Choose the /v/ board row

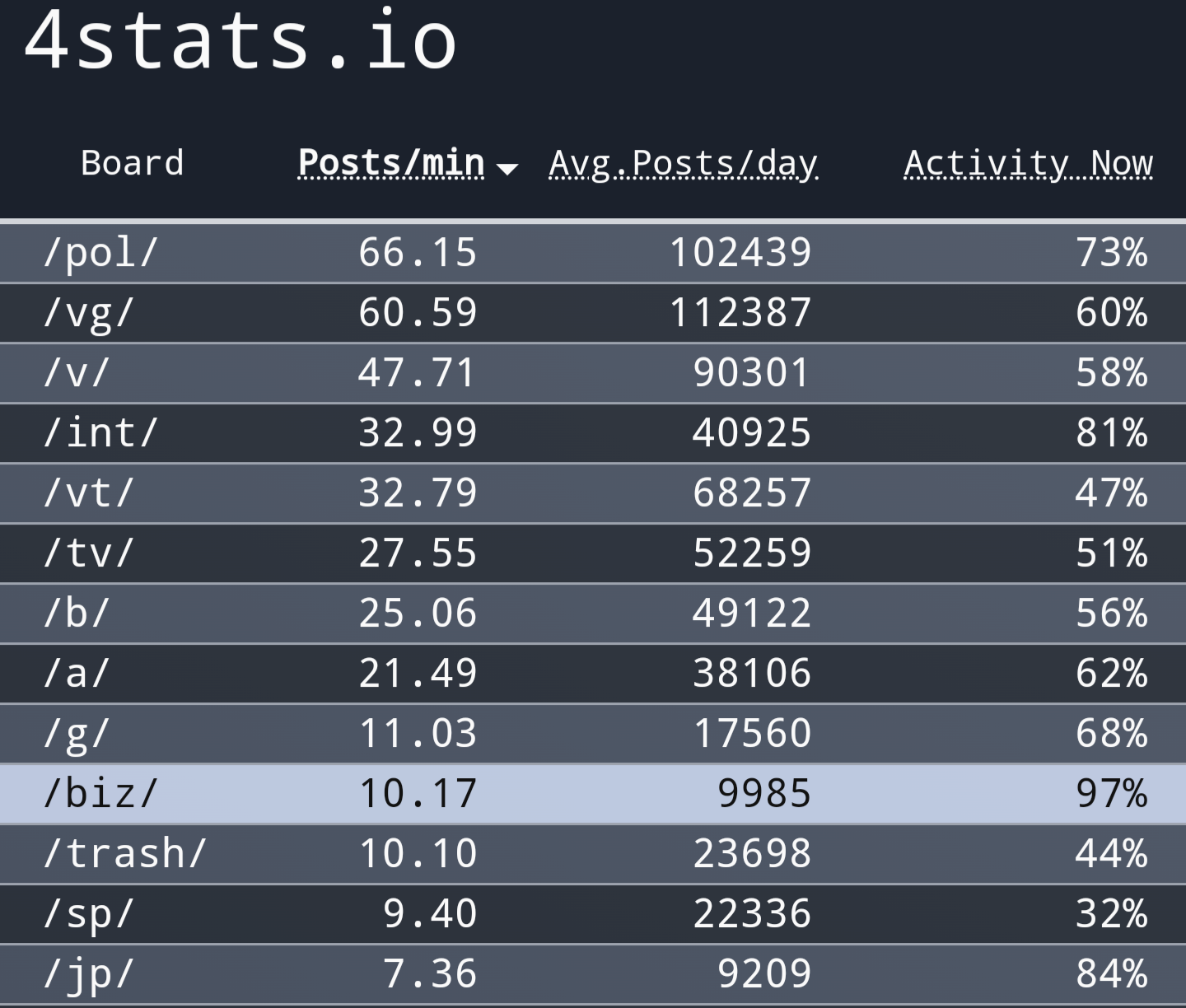click(x=593, y=373)
